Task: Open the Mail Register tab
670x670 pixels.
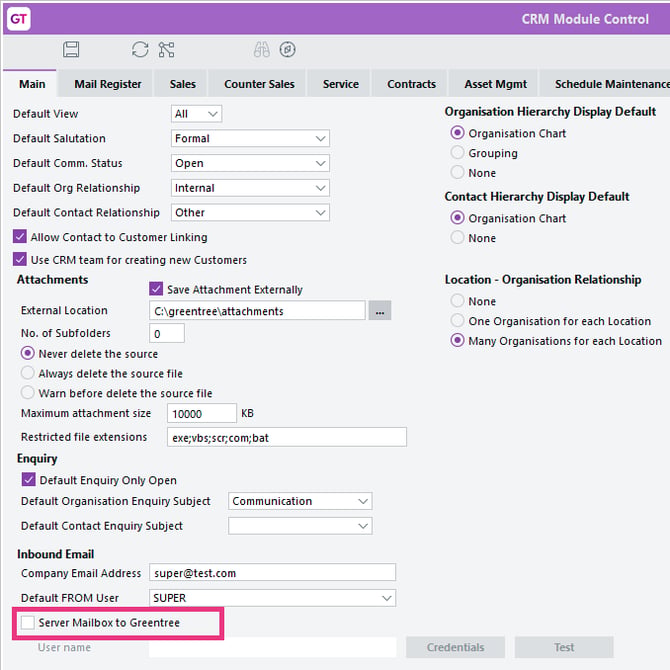Action: 108,84
